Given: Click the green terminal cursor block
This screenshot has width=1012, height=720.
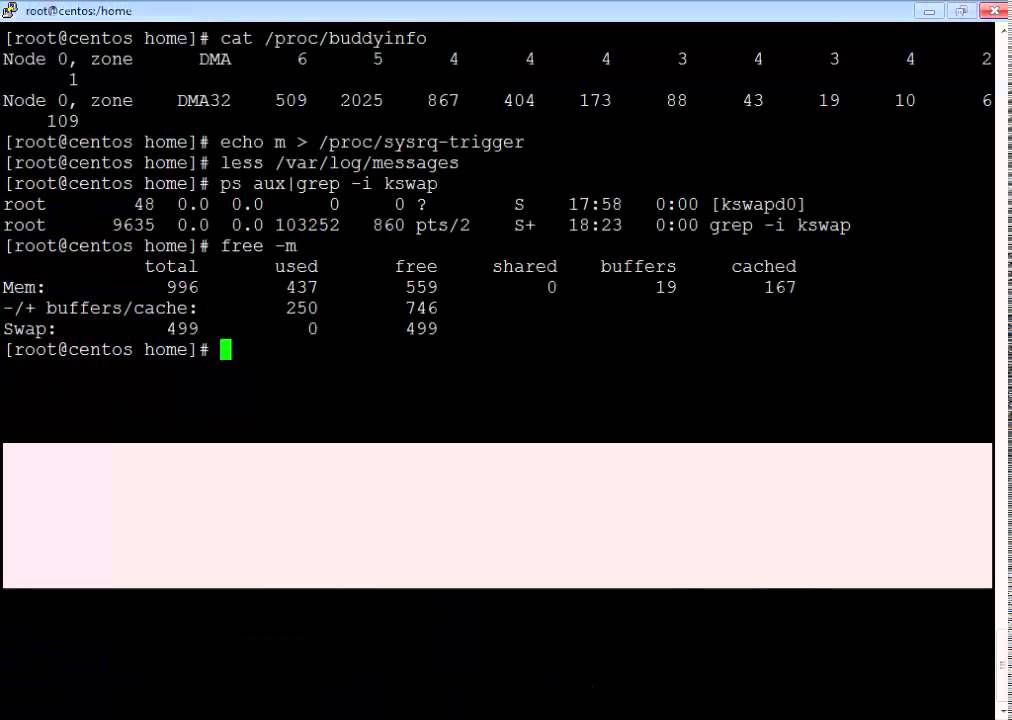Looking at the screenshot, I should 225,350.
